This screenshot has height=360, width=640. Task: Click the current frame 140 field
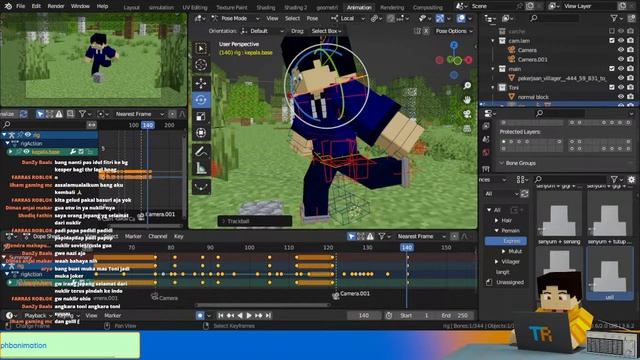coord(364,316)
